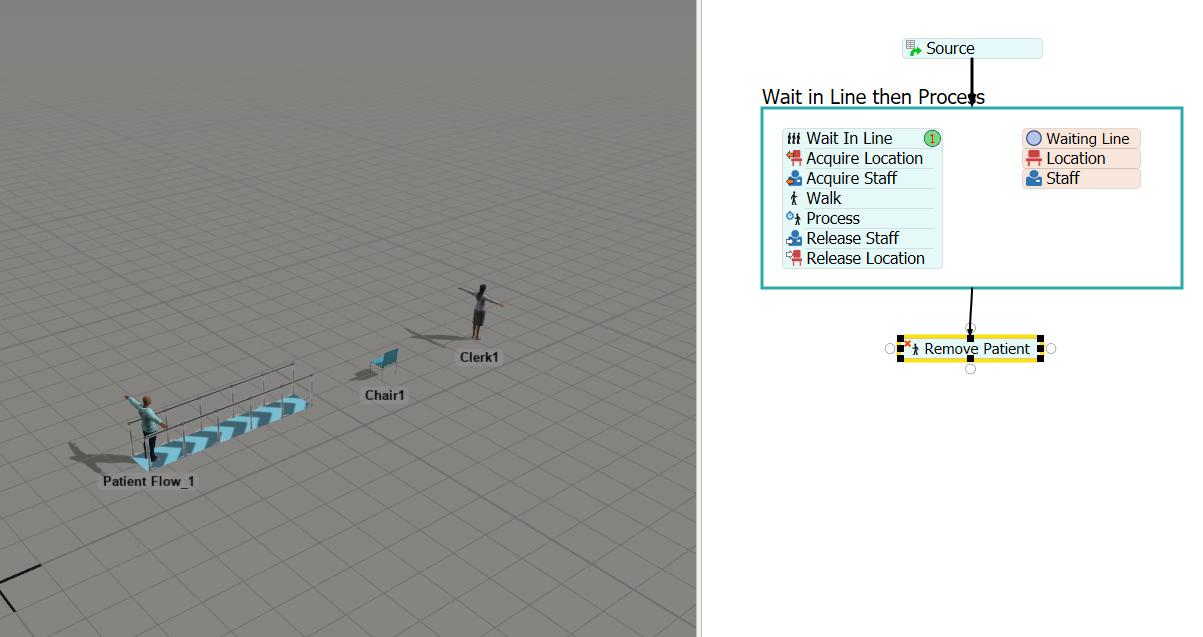Image resolution: width=1203 pixels, height=637 pixels.
Task: Click the Release Location icon
Action: click(x=794, y=258)
